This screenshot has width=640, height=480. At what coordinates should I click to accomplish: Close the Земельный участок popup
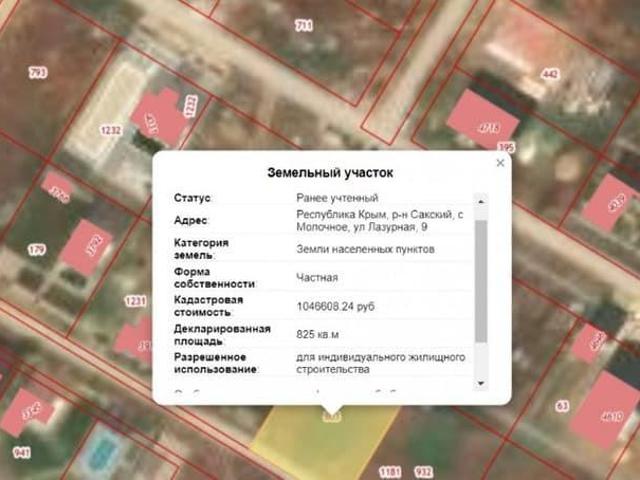point(500,163)
